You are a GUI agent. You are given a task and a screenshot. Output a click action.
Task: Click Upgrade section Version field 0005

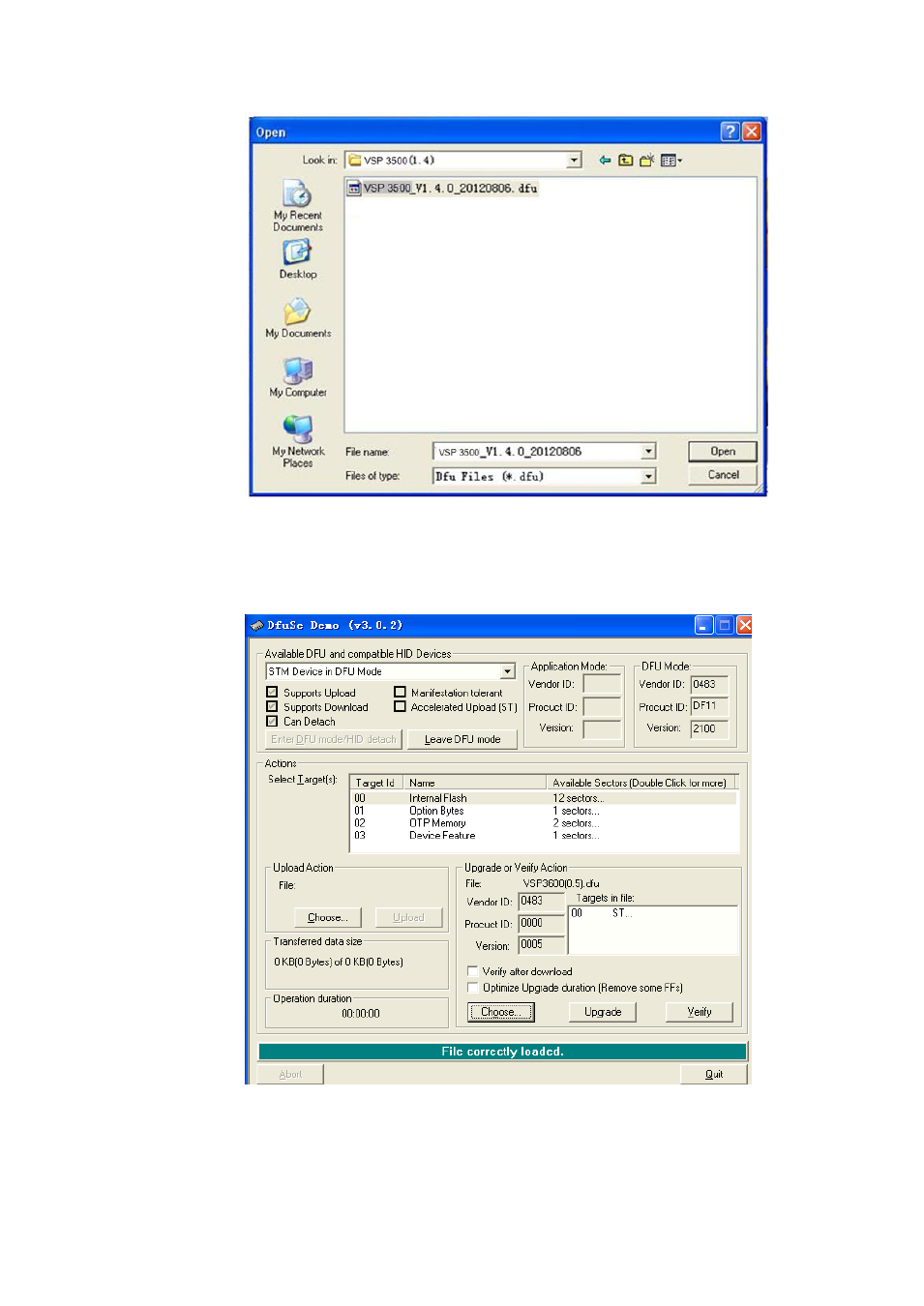[x=541, y=945]
